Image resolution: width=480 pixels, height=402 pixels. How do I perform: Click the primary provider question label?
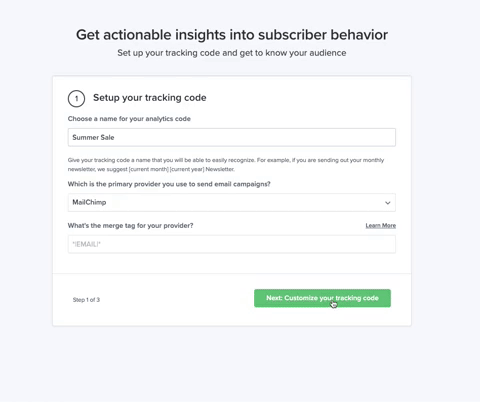(x=169, y=184)
